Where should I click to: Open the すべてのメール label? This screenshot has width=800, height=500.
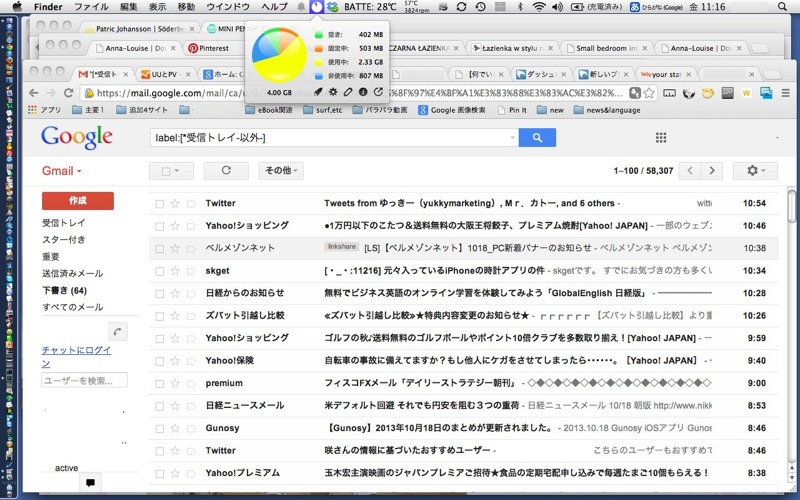[72, 307]
